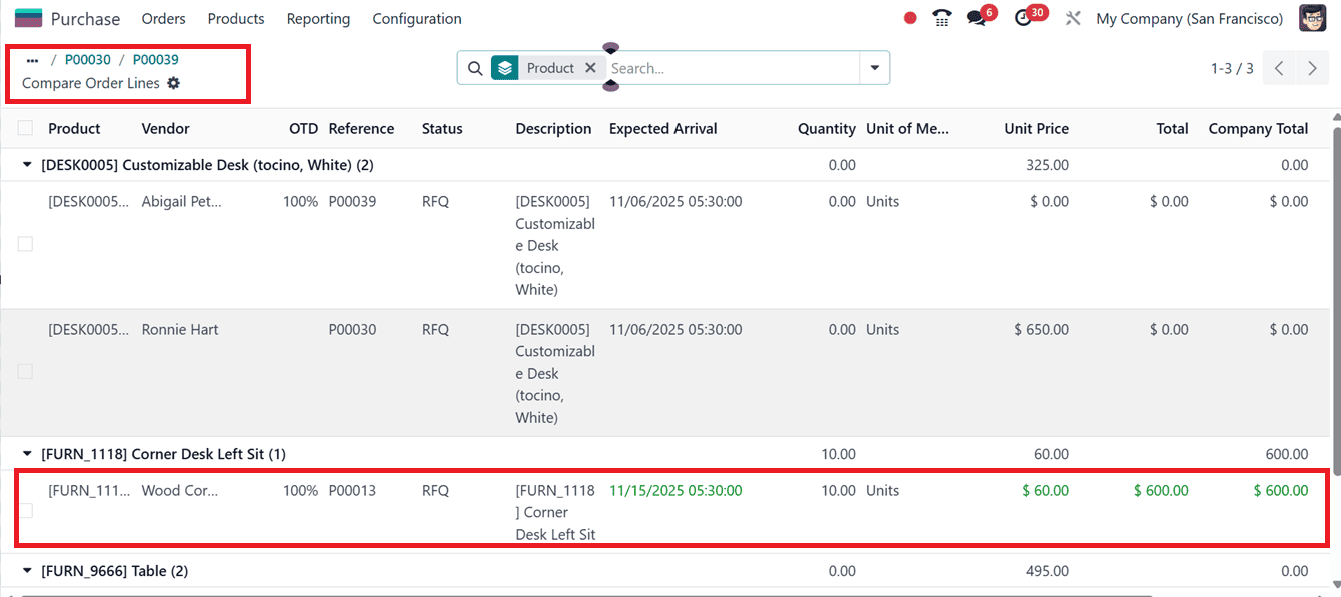Image resolution: width=1341 pixels, height=597 pixels.
Task: Check the checkbox on Abigail's DESK0005 row
Action: tap(25, 243)
